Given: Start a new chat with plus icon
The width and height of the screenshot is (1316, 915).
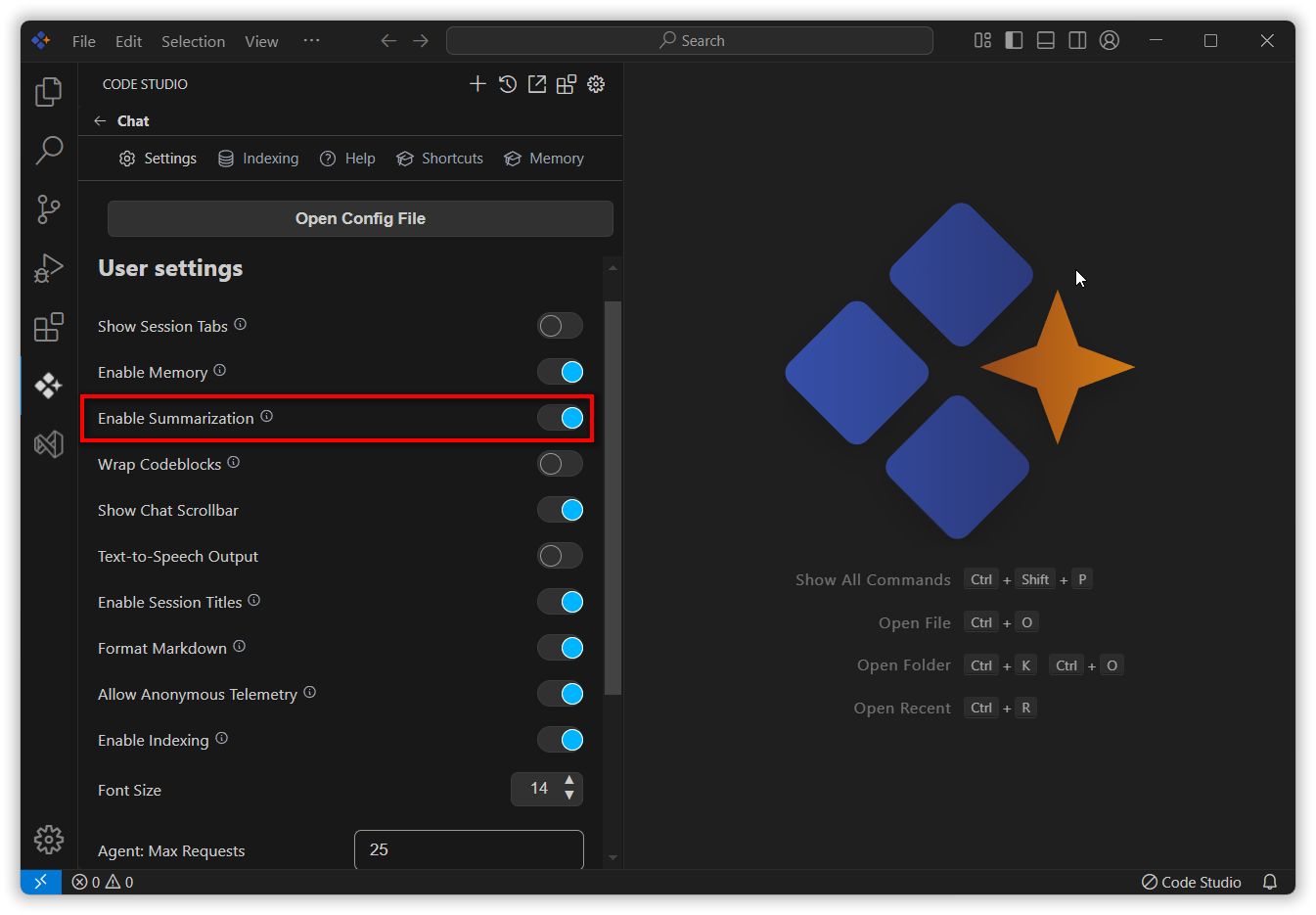Looking at the screenshot, I should pos(477,84).
